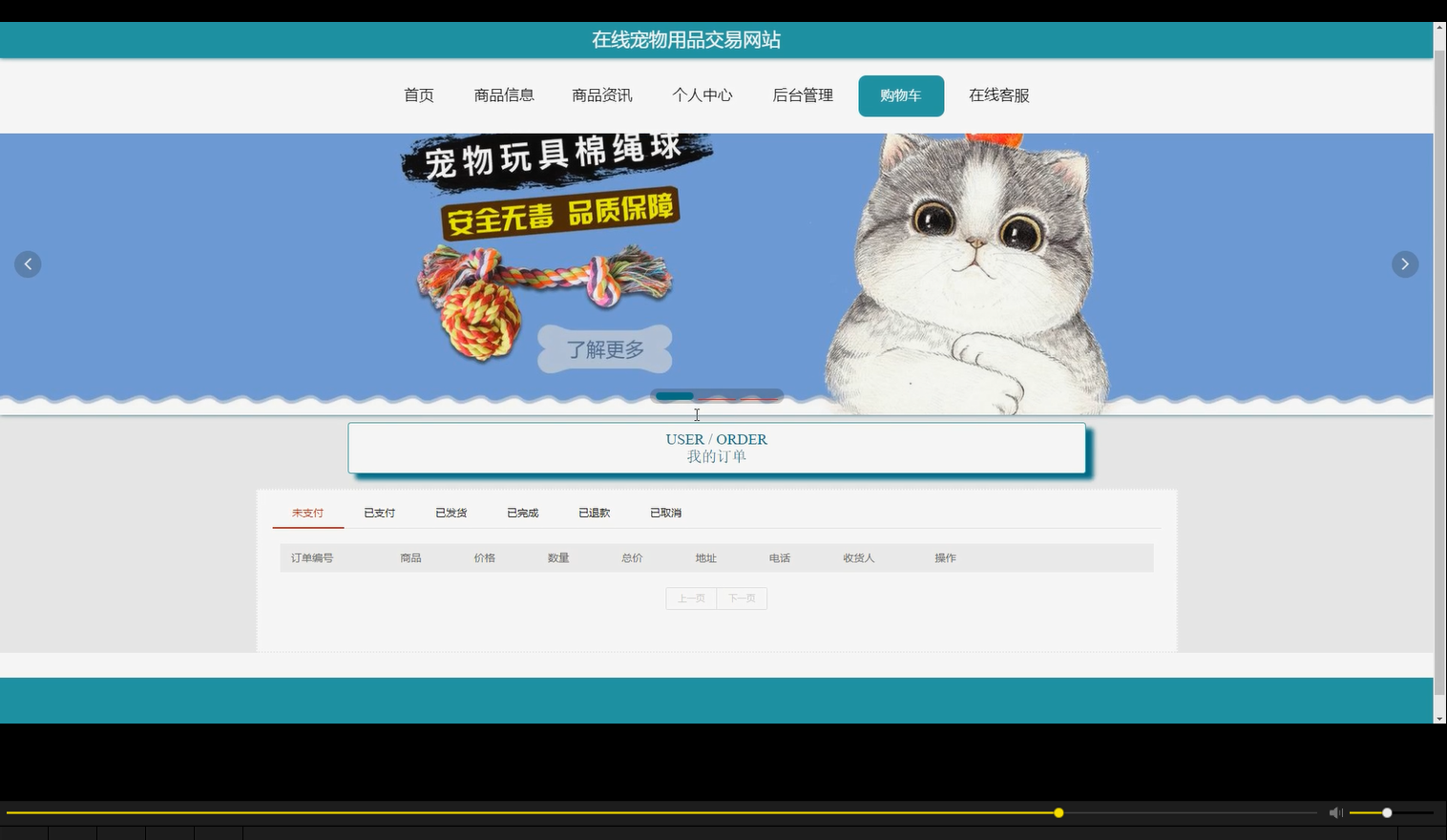Click the 了解更多 banner button
The height and width of the screenshot is (840, 1447).
pos(603,349)
